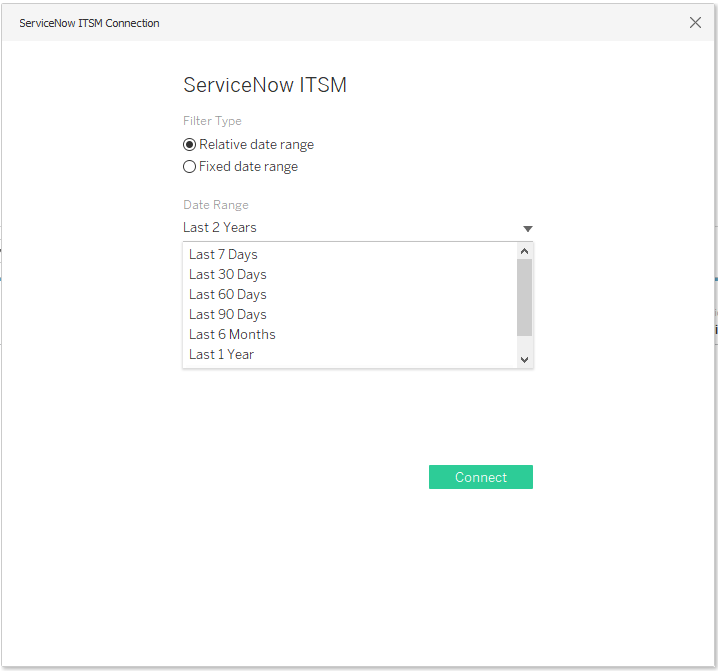Open the Date Range dropdown showing Last 2 Years
Viewport: 718px width, 671px height.
click(358, 228)
